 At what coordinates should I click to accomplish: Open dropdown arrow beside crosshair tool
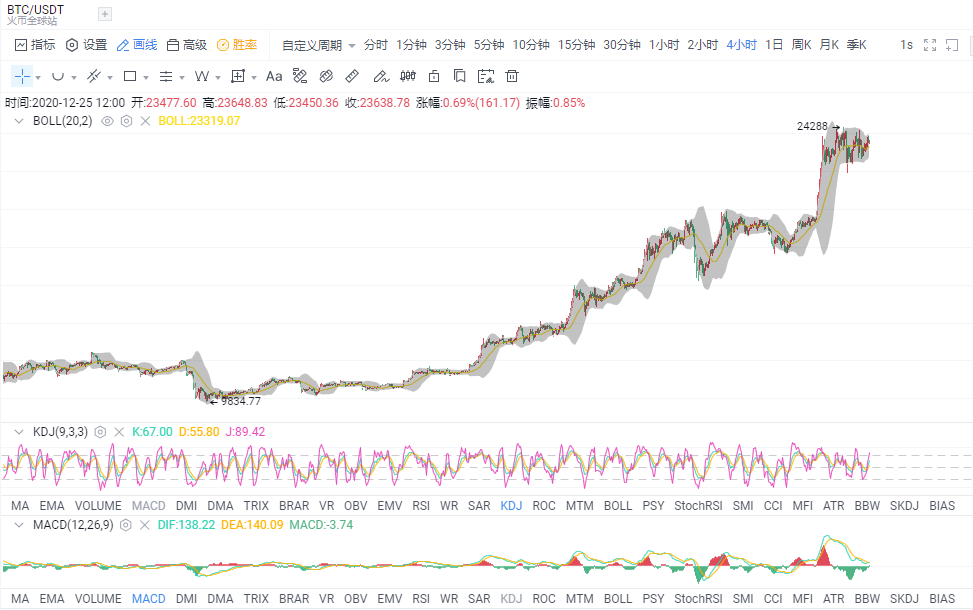coord(38,78)
